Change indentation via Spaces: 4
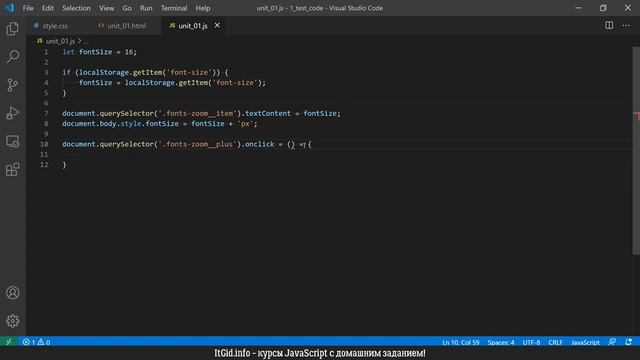640x360 pixels. pyautogui.click(x=501, y=342)
